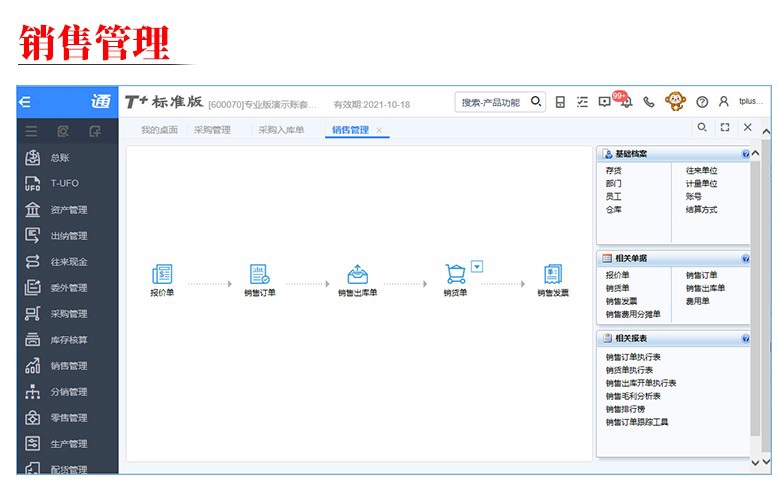Expand the dropdown arrow beside 销货单
This screenshot has height=487, width=778.
(x=477, y=266)
